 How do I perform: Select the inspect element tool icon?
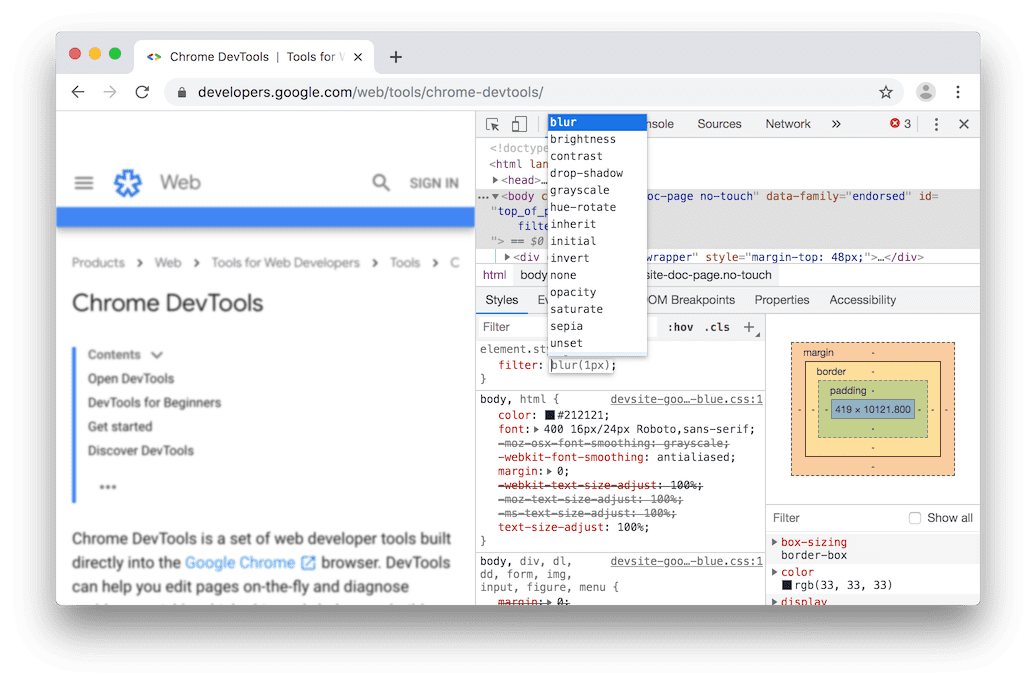pyautogui.click(x=492, y=123)
